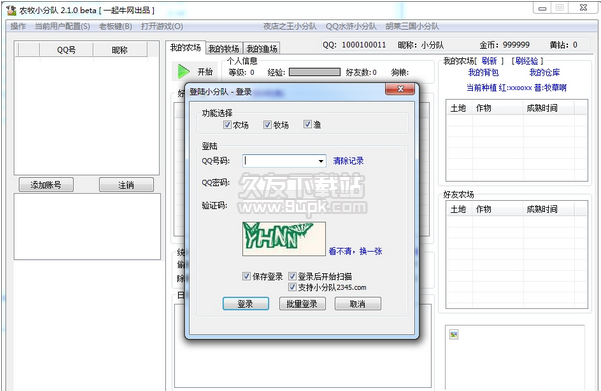The image size is (601, 391).
Task: Open 老板键(B) menu
Action: coord(115,26)
